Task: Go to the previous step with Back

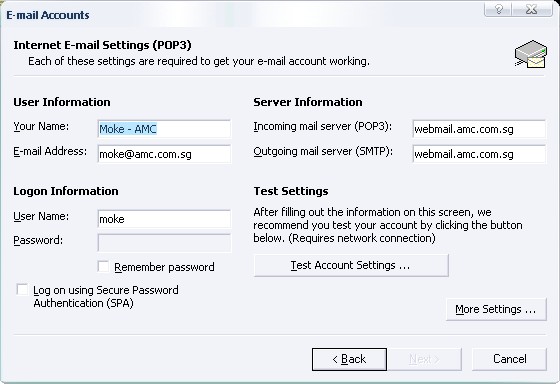Action: click(349, 359)
